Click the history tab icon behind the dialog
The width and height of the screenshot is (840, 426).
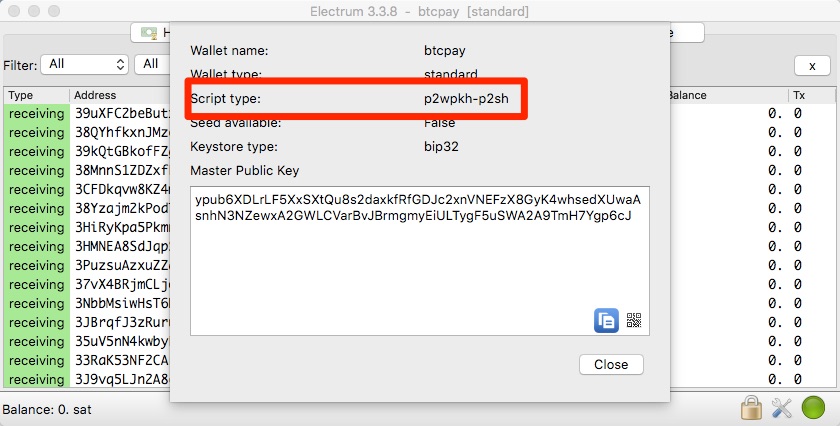pos(148,33)
